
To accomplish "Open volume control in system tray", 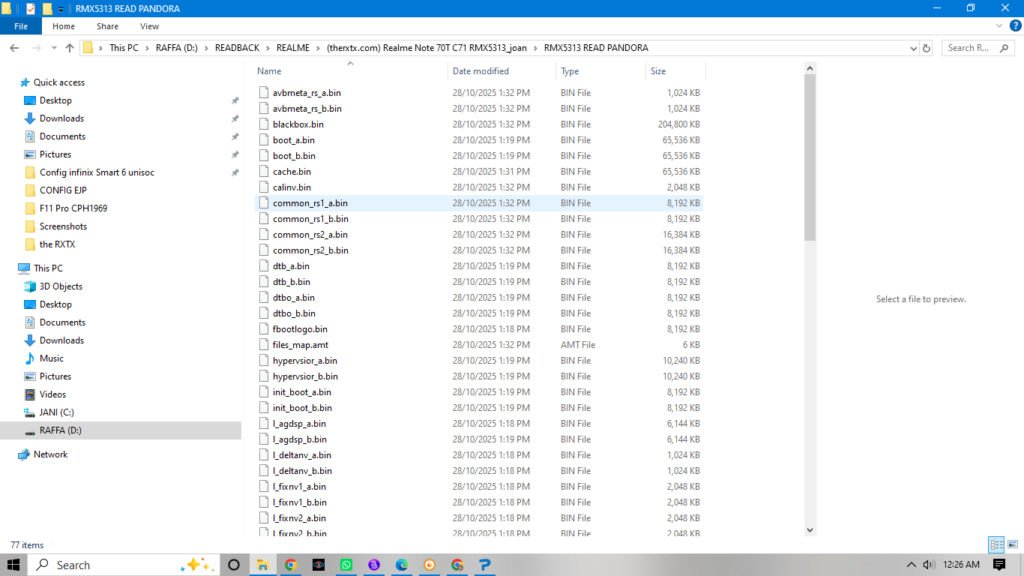I will tap(928, 565).
